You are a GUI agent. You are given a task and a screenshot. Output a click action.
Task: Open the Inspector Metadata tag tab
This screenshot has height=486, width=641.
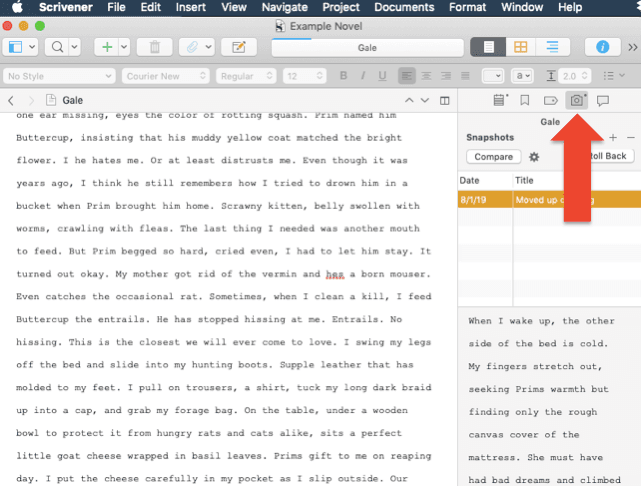click(x=551, y=100)
